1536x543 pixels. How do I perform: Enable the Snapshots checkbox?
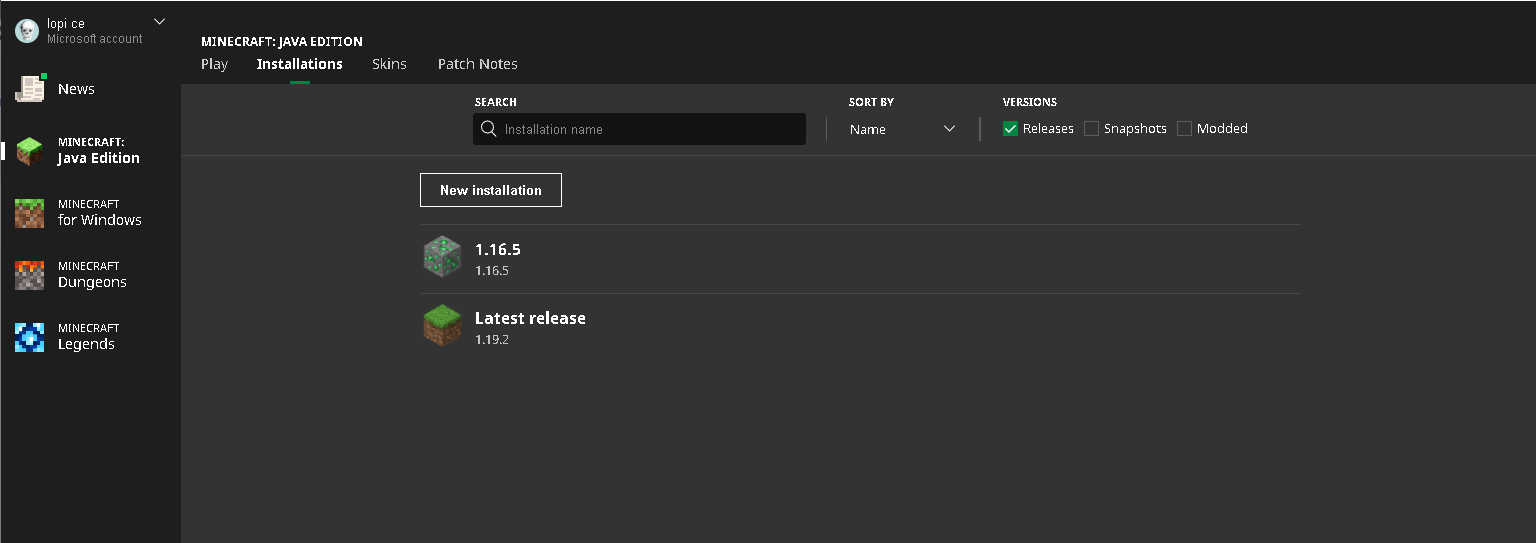(x=1091, y=129)
